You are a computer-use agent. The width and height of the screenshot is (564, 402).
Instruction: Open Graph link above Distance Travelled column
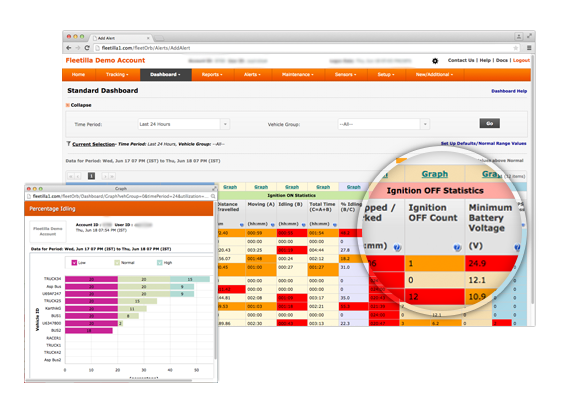pos(230,187)
